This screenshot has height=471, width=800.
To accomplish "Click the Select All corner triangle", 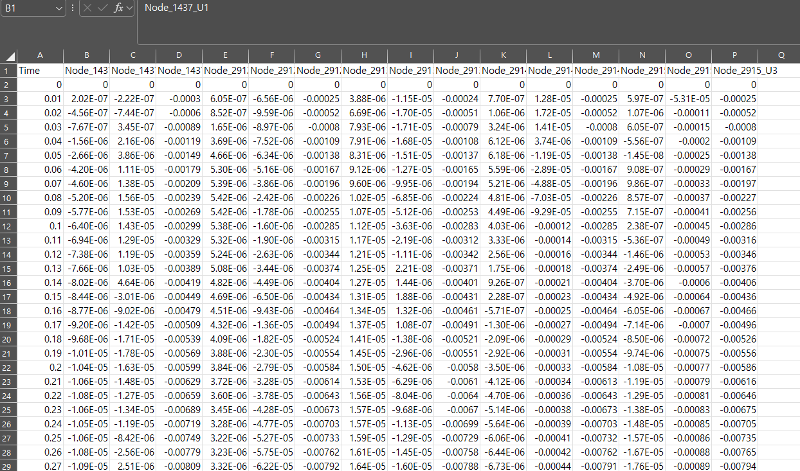I will click(x=9, y=56).
